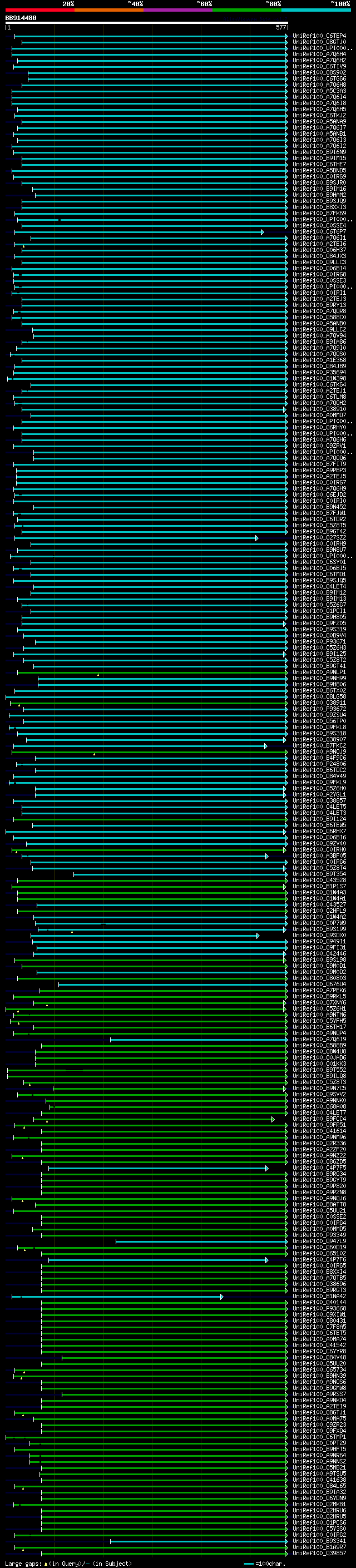Click the cyan ~100% identity legend bar
Screen dimensions: 356x1568
click(x=317, y=10)
